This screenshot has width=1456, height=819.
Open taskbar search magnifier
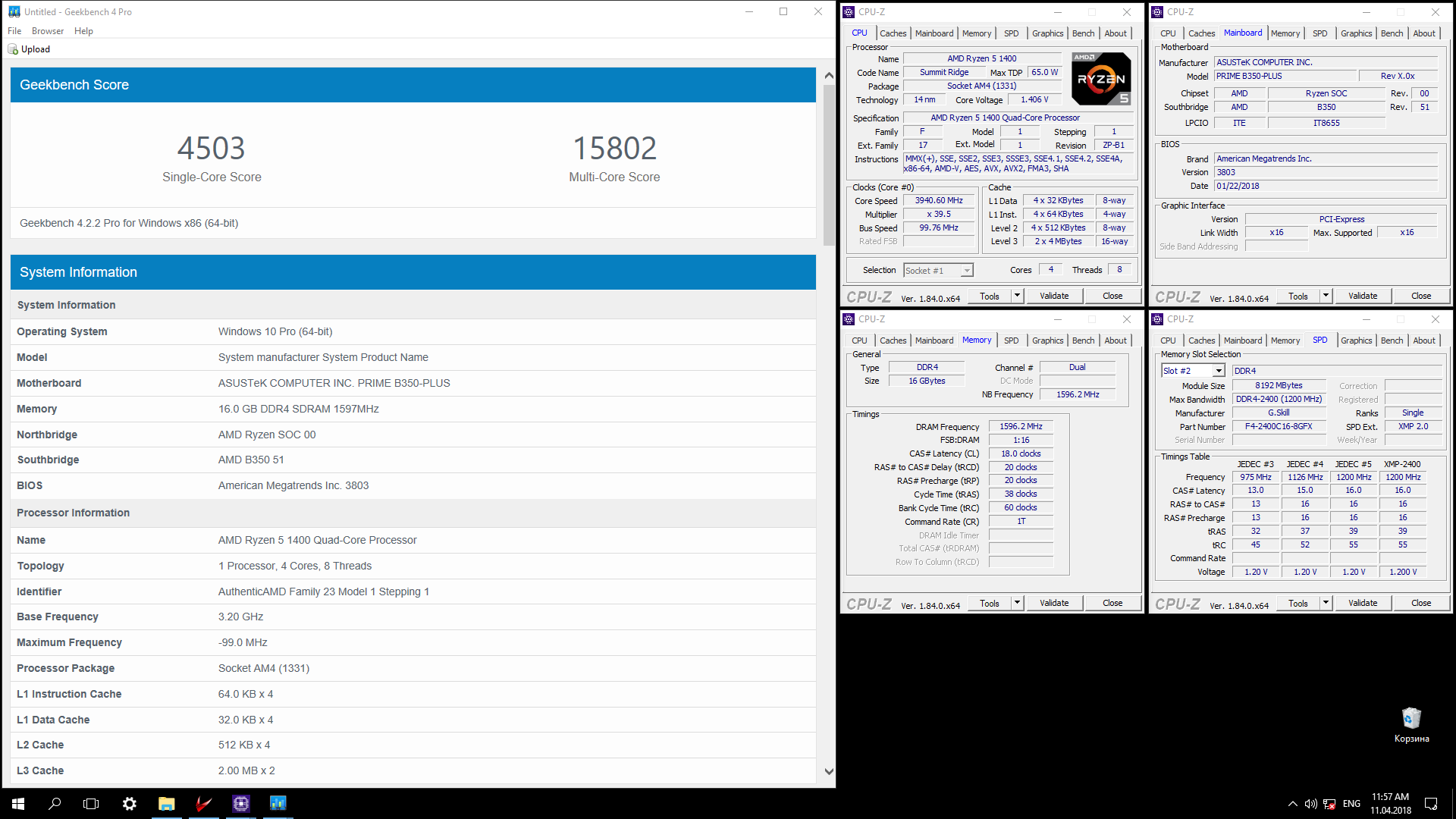click(x=55, y=803)
